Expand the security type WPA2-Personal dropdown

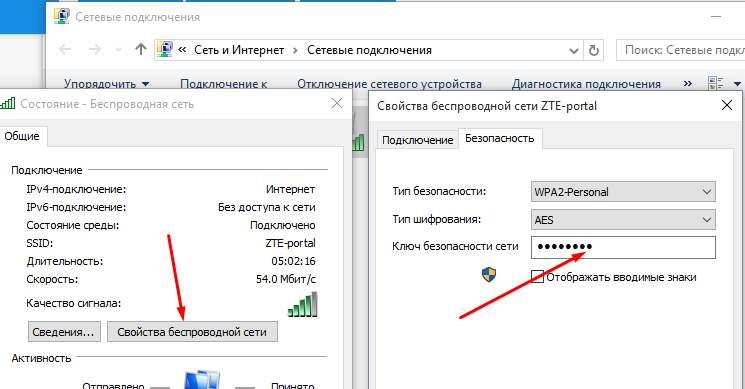tap(623, 192)
